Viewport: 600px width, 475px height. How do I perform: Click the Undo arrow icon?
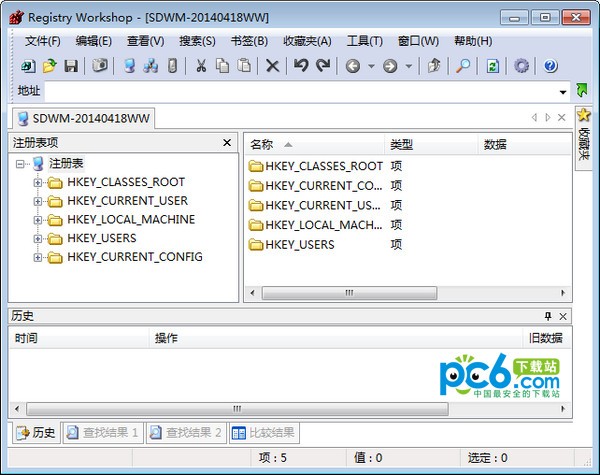(301, 66)
